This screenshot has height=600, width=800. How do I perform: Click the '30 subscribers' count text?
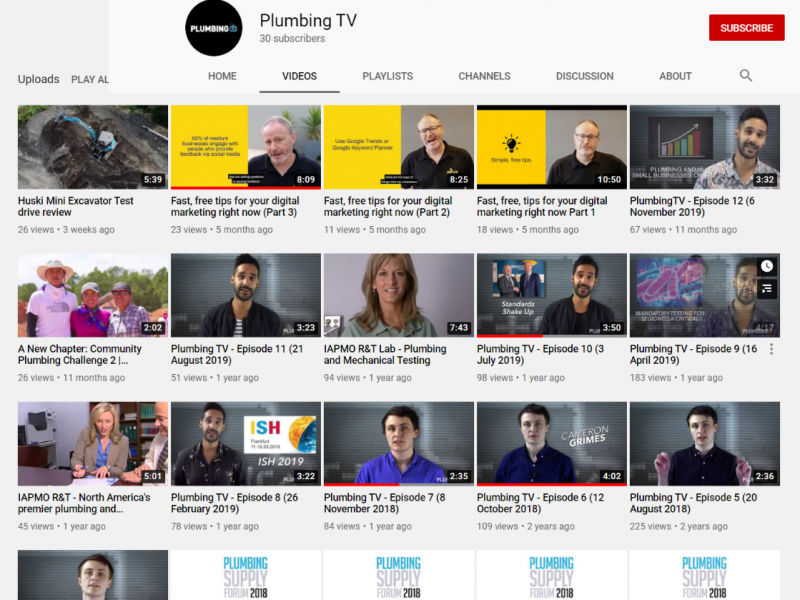coord(292,38)
